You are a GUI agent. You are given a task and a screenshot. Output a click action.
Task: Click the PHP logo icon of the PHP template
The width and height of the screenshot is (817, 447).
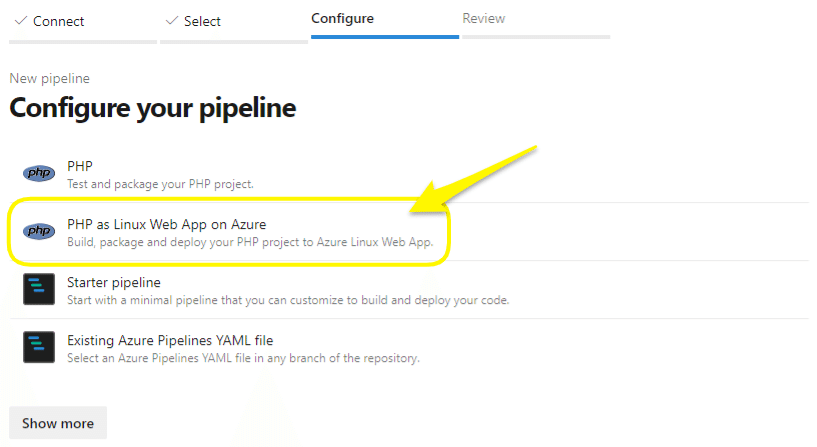coord(38,174)
